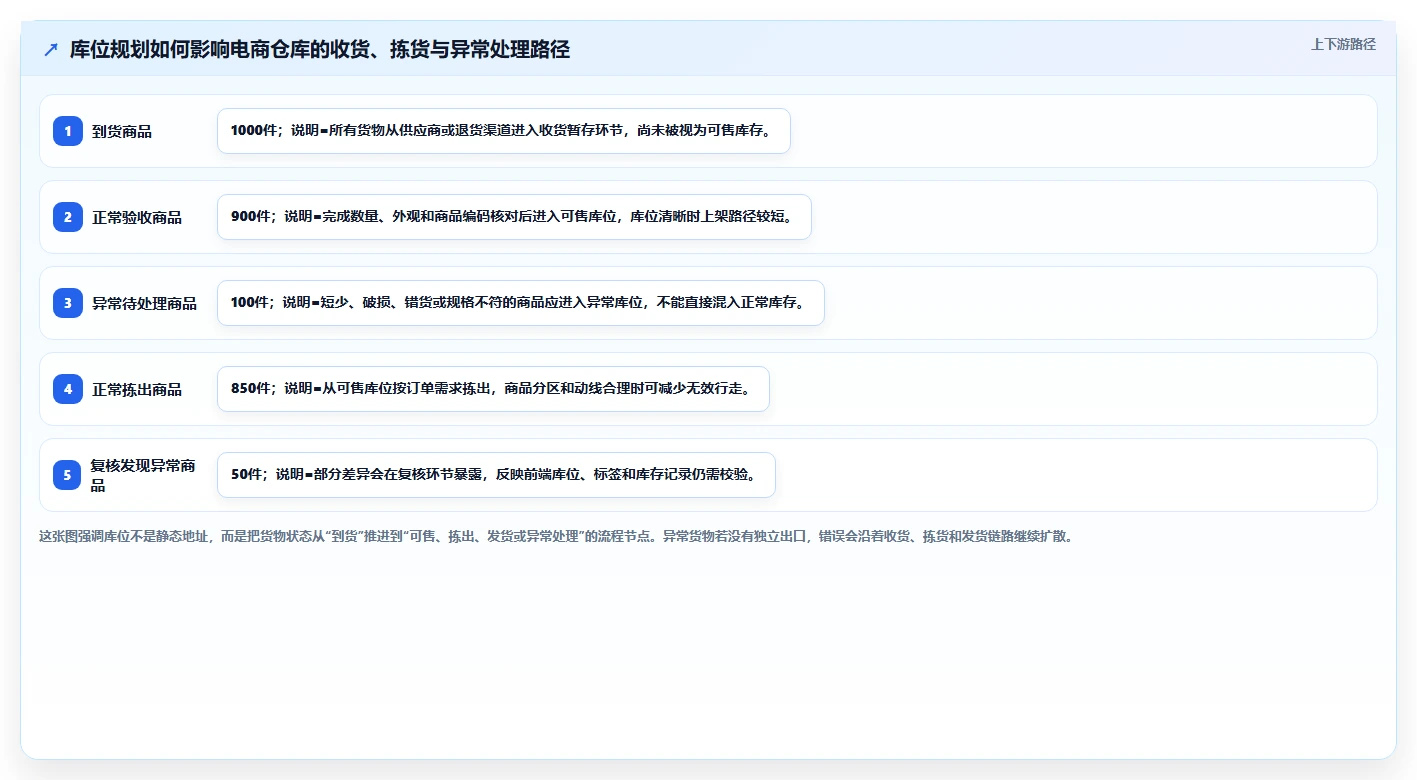1417x780 pixels.
Task: Click the 到货商品 label
Action: coord(122,131)
